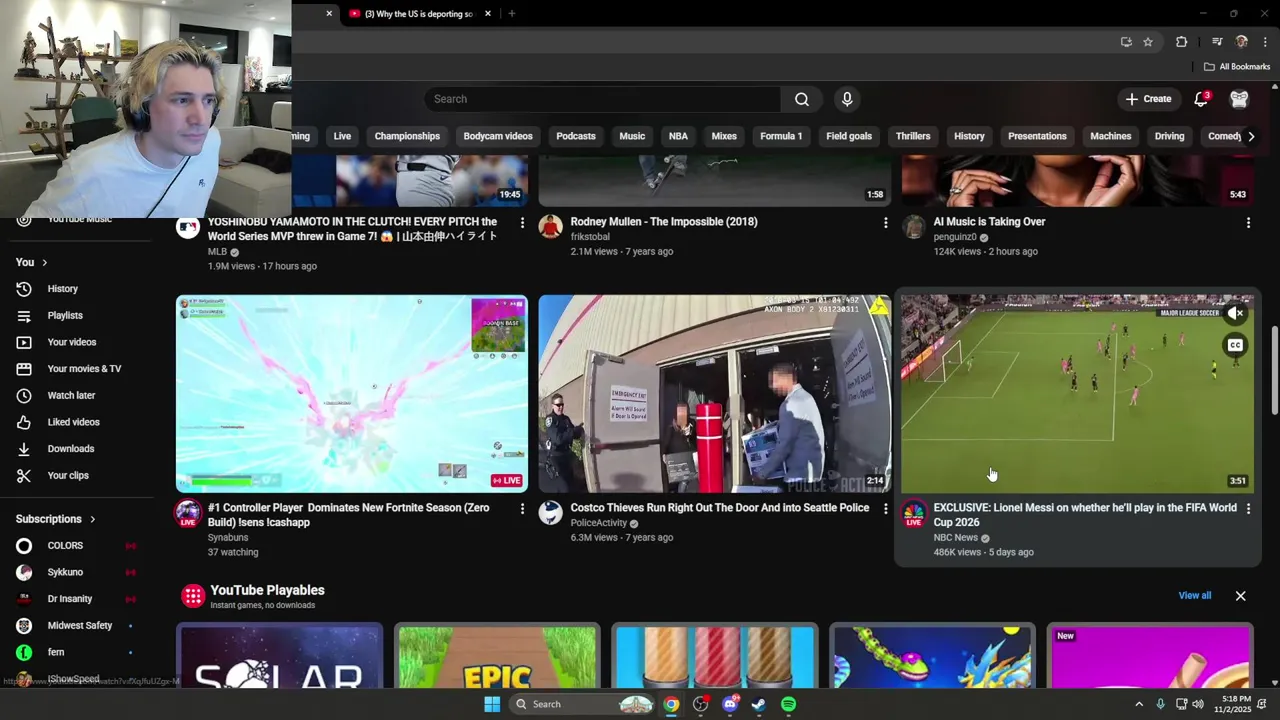Show more category chips with right arrow

tap(1250, 136)
